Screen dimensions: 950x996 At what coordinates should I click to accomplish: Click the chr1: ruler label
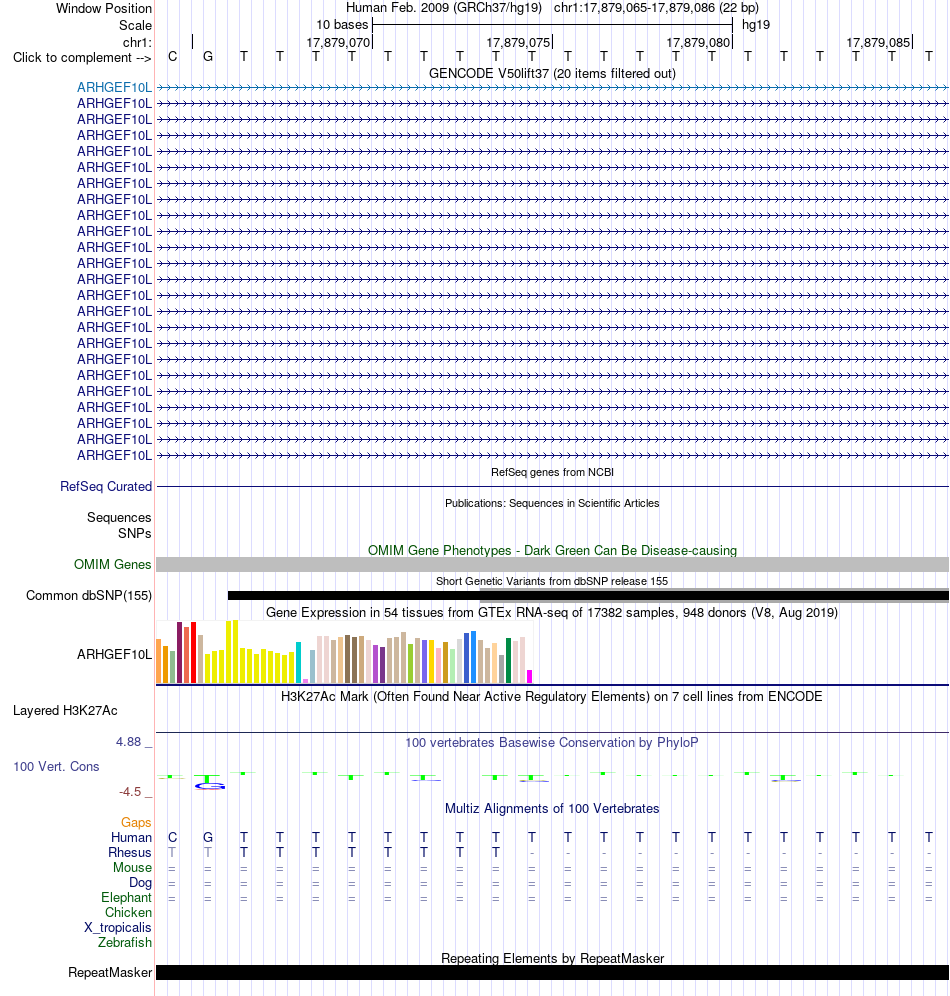click(x=137, y=43)
